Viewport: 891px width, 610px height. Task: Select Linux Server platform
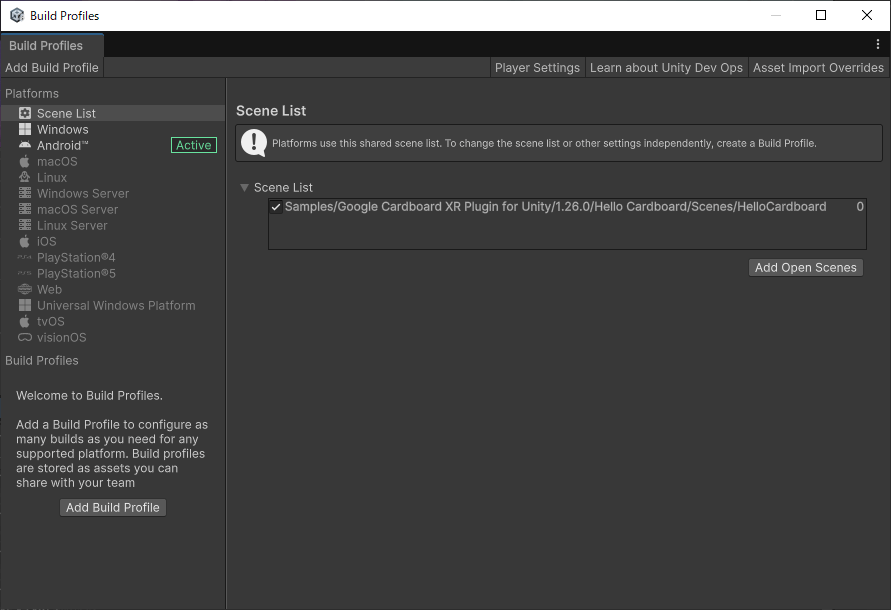(x=113, y=225)
